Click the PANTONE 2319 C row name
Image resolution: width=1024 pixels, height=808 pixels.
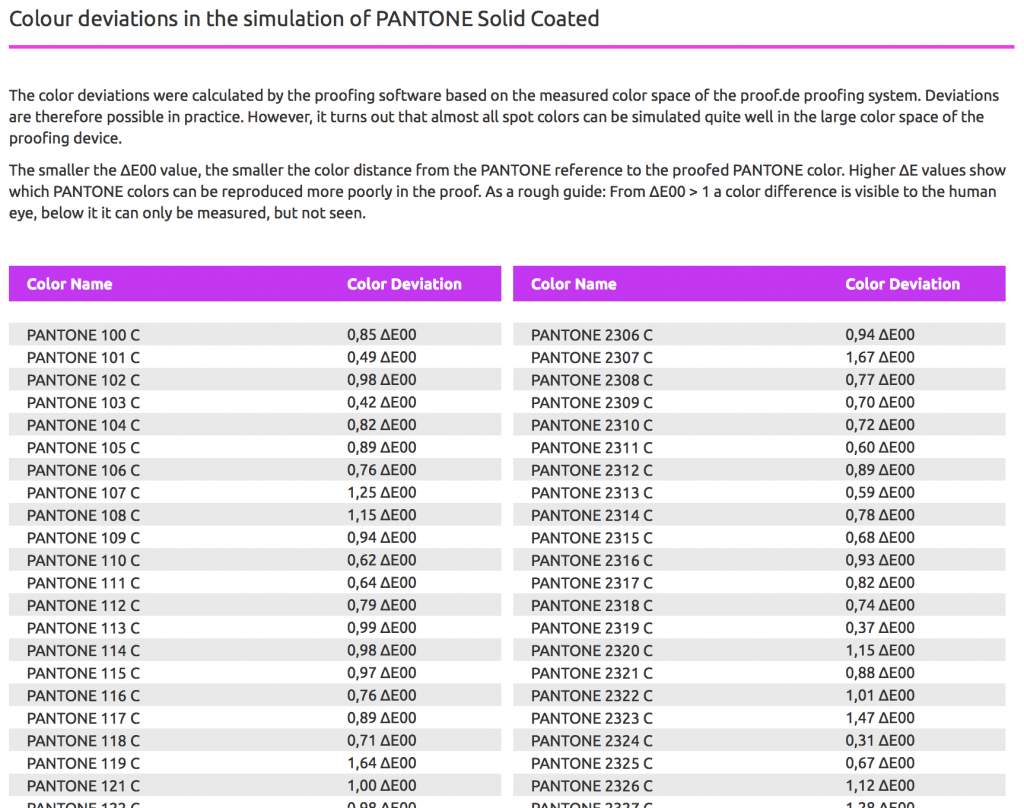click(592, 628)
